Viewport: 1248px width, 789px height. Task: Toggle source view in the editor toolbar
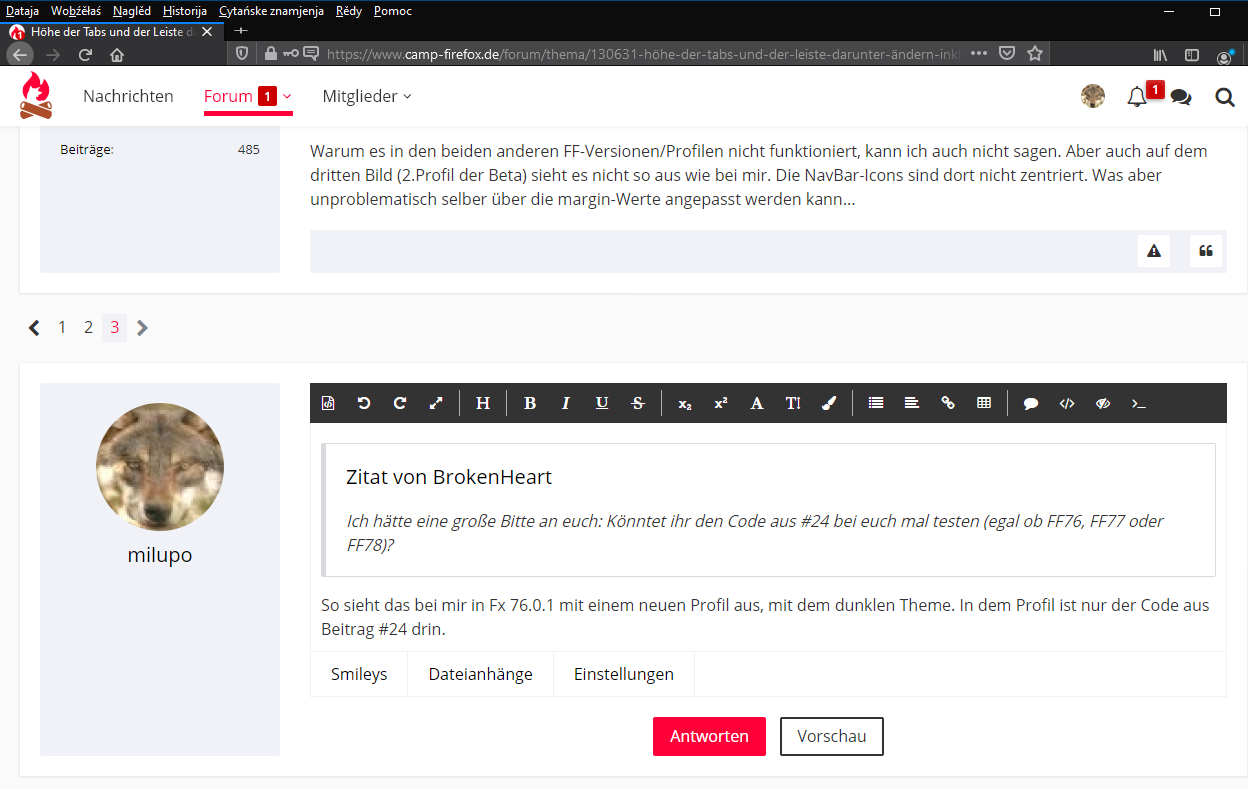click(x=328, y=403)
